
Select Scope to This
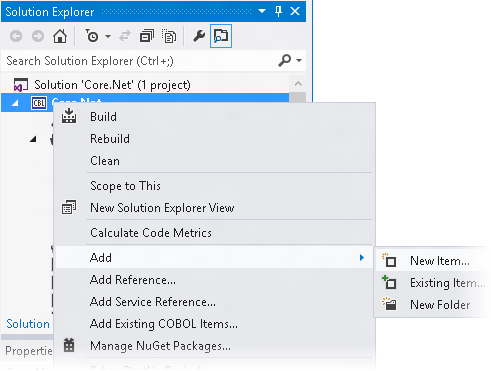coord(214,186)
